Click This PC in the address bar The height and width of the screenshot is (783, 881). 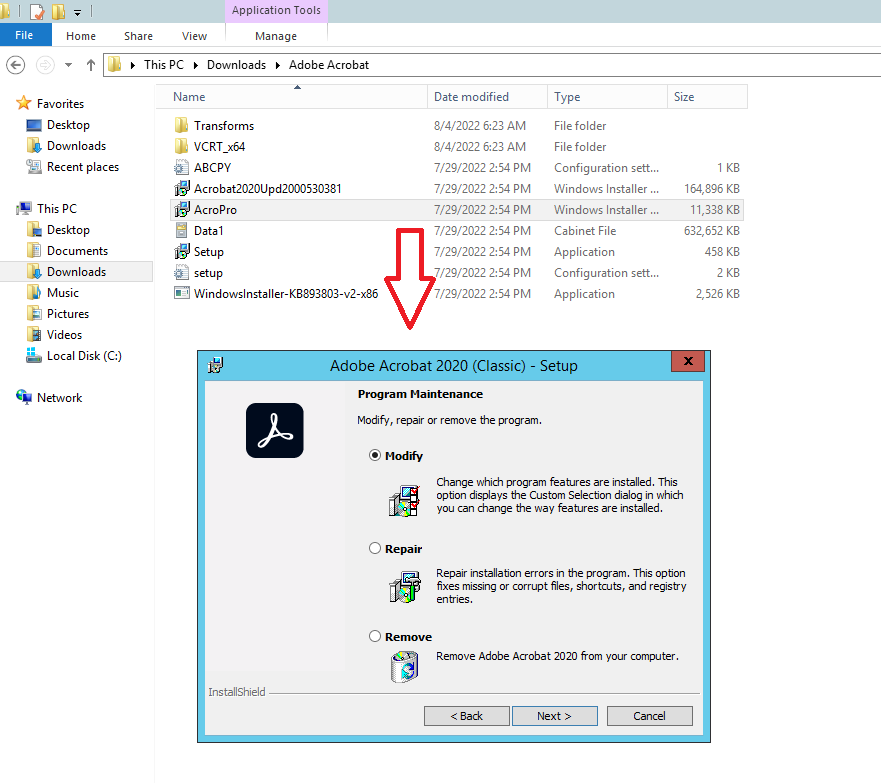(164, 65)
